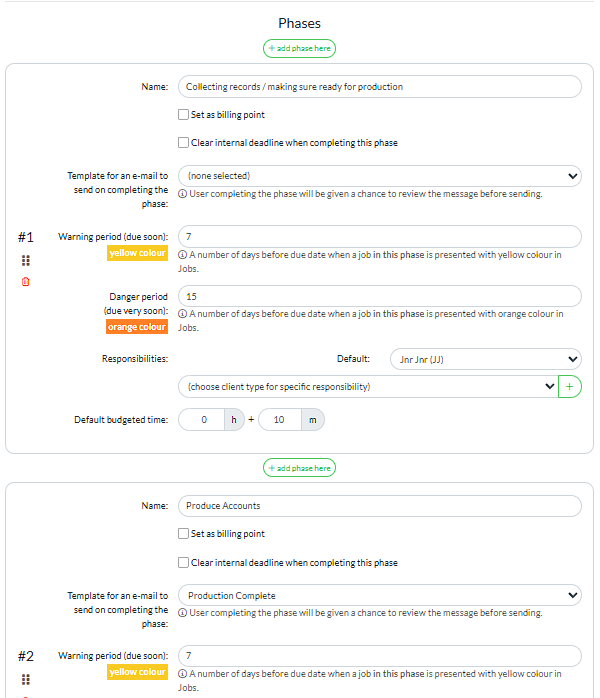The image size is (600, 698).
Task: Enable 'Set as billing point' for Produce Accounts
Action: tap(183, 534)
